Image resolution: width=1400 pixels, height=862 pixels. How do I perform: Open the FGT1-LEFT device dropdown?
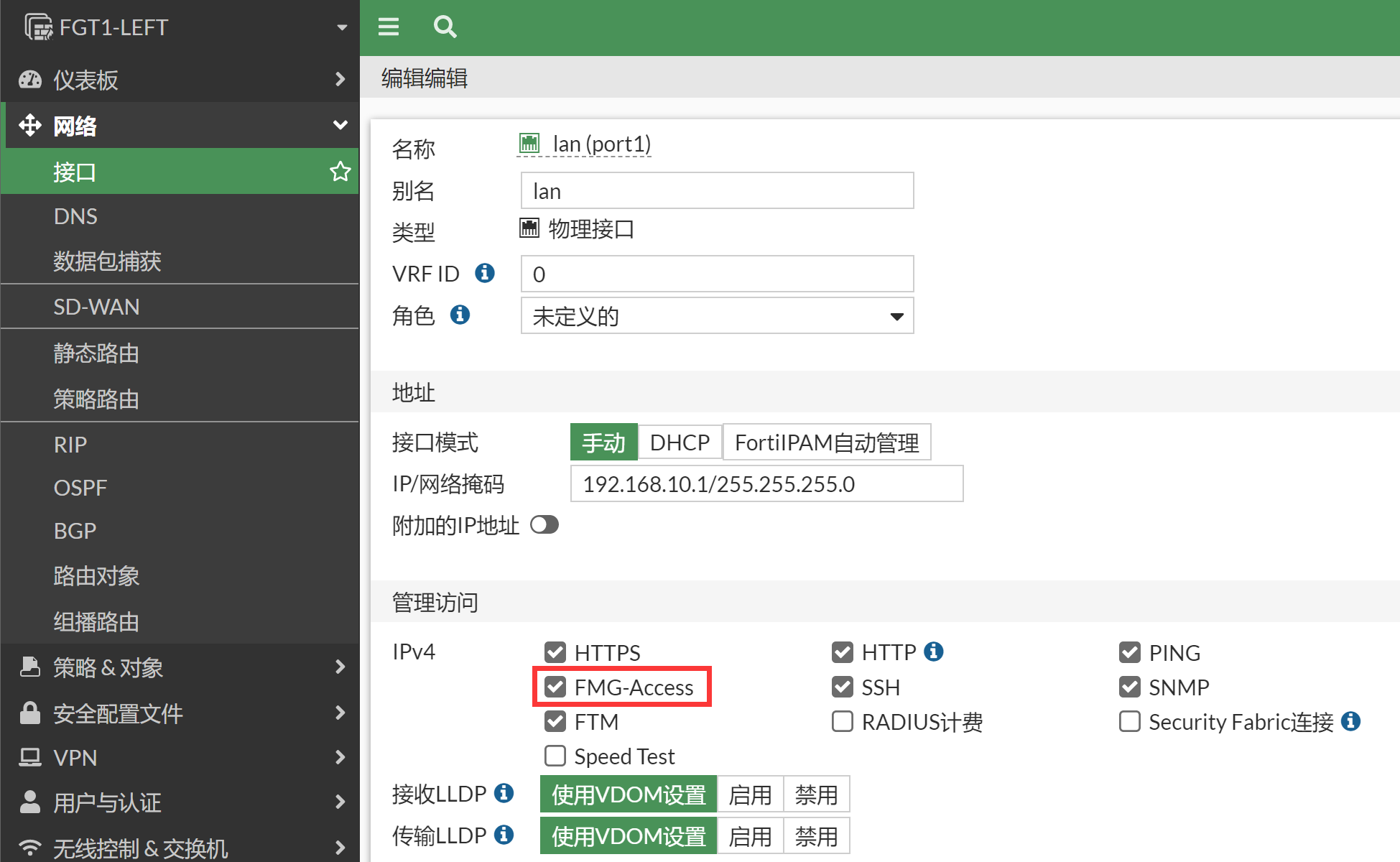click(341, 27)
